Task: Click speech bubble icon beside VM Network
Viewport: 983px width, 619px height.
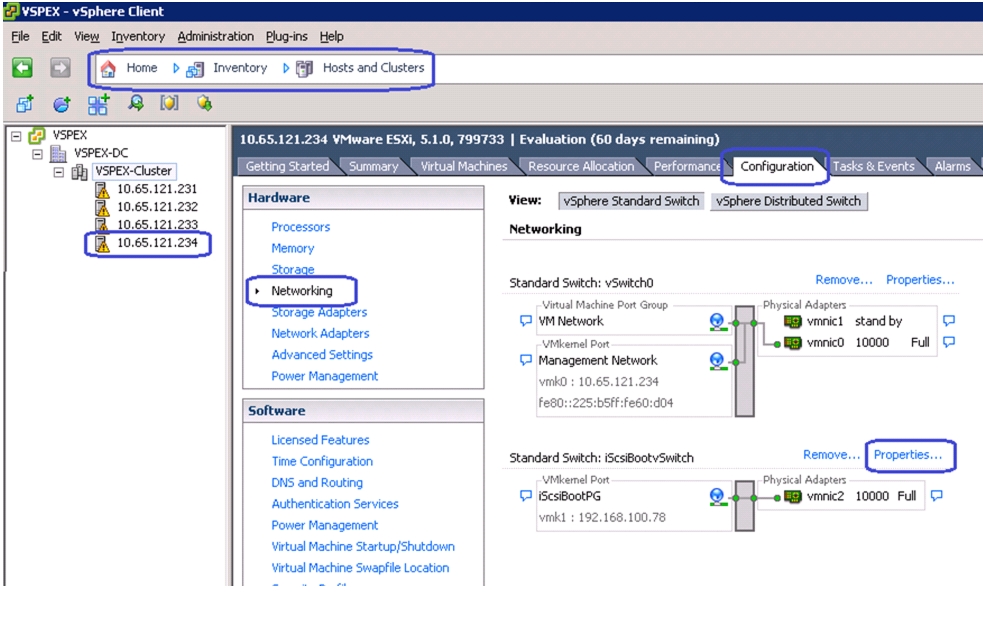Action: click(x=526, y=321)
